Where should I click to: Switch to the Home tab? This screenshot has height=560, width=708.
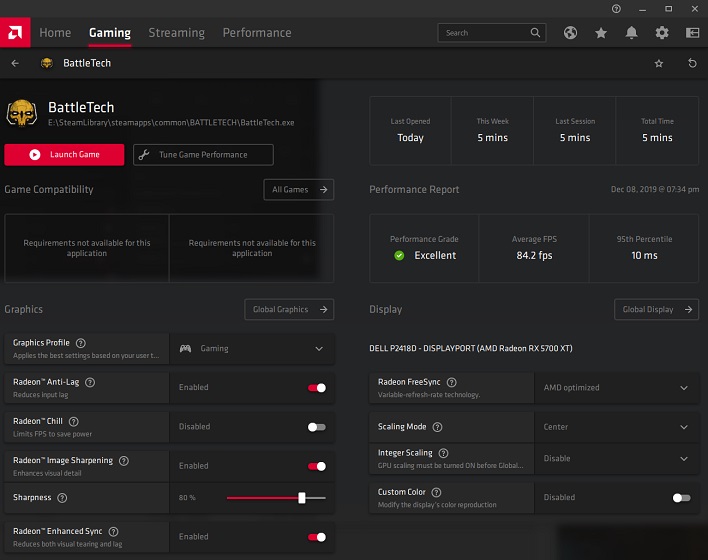[55, 33]
